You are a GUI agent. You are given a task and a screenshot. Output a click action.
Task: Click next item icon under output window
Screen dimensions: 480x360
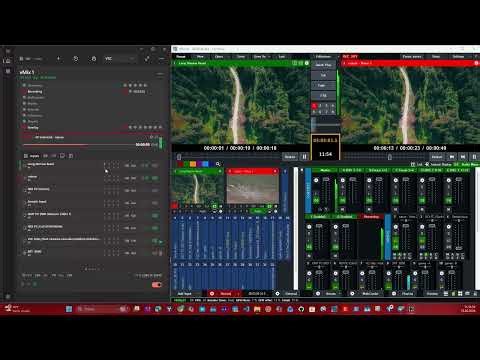coord(463,157)
